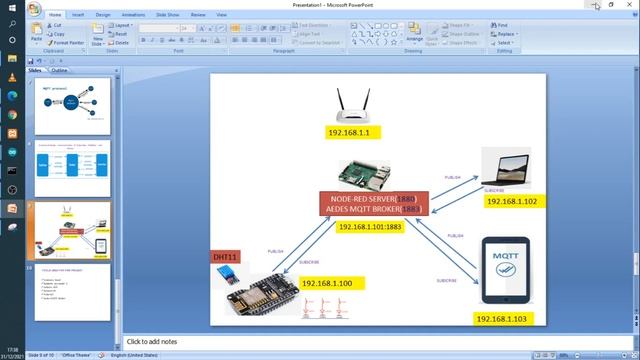Viewport: 640px width, 360px height.
Task: Open Windows Start menu
Action: pos(12,7)
